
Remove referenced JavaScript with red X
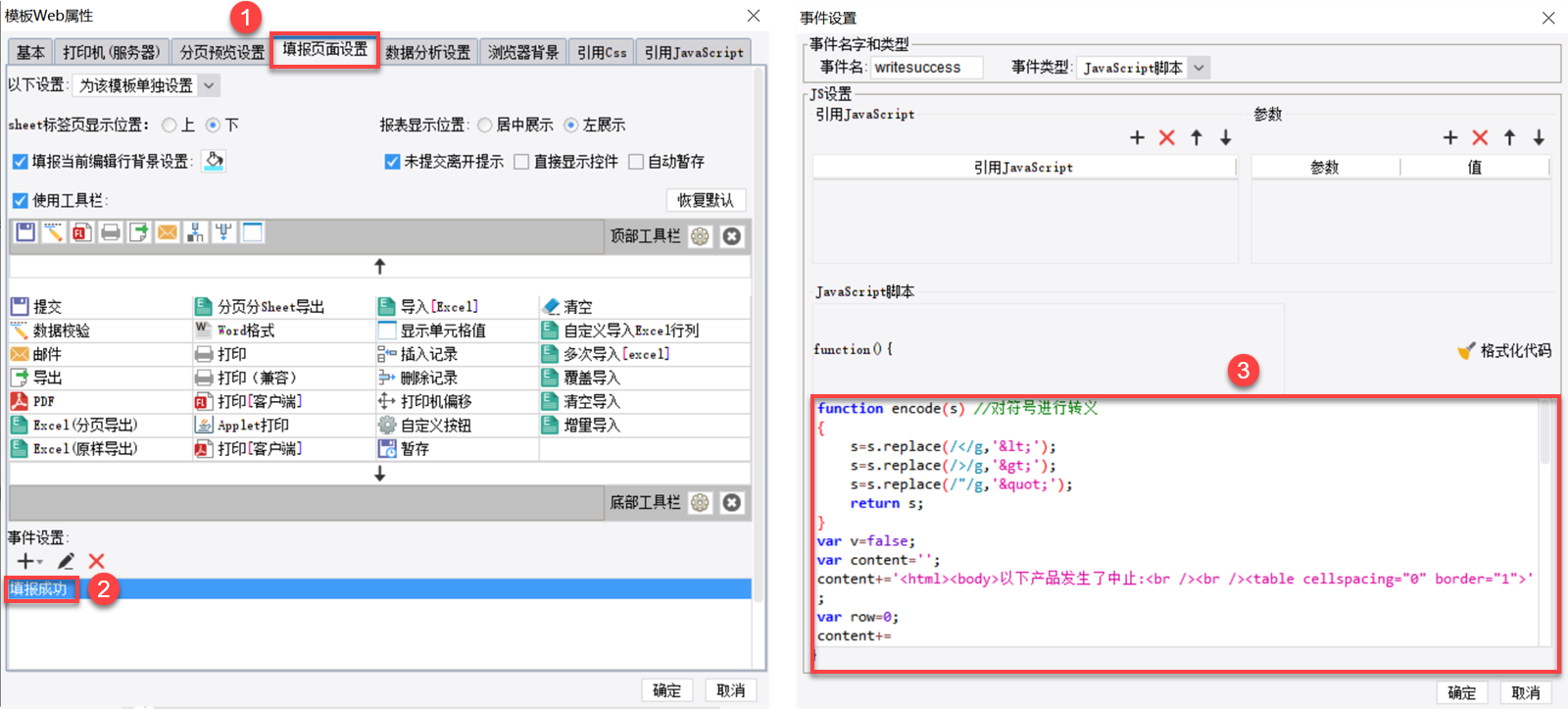tap(1166, 138)
